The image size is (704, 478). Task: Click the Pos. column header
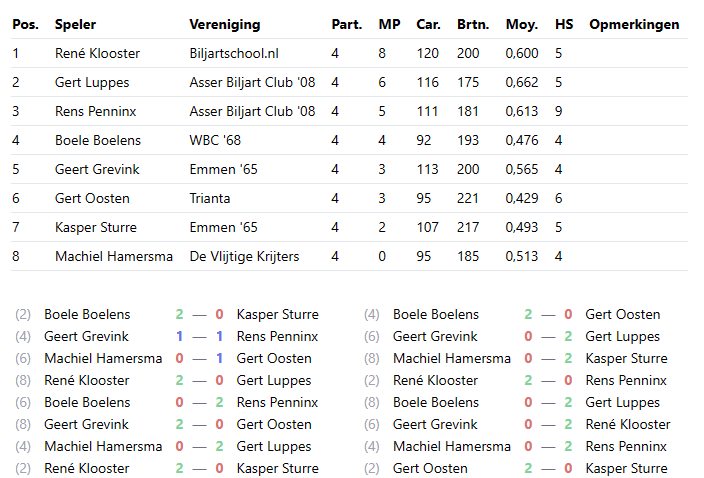point(25,24)
